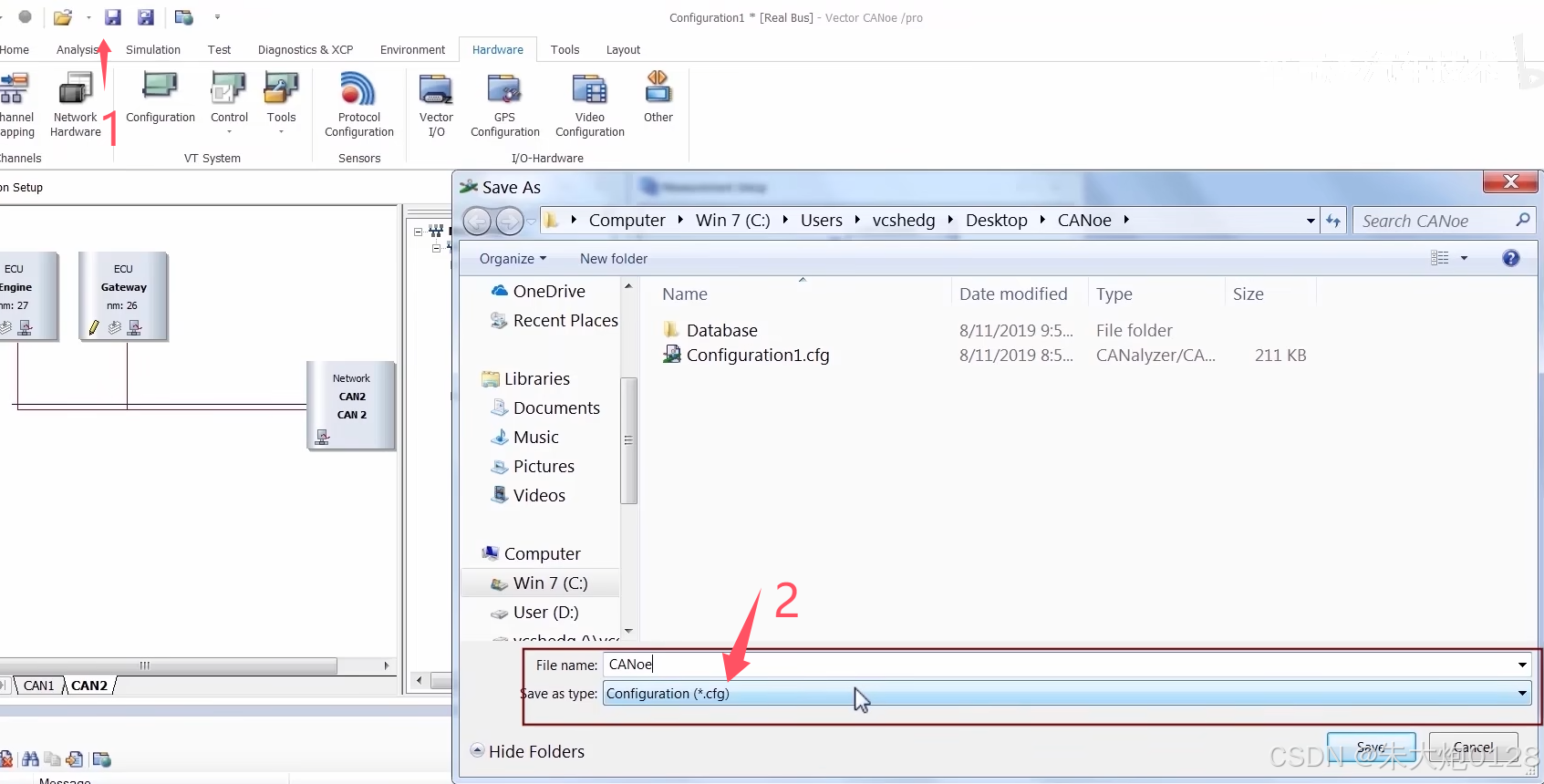Screen dimensions: 1544x784
Task: Open the Organize dropdown menu
Action: coord(513,259)
